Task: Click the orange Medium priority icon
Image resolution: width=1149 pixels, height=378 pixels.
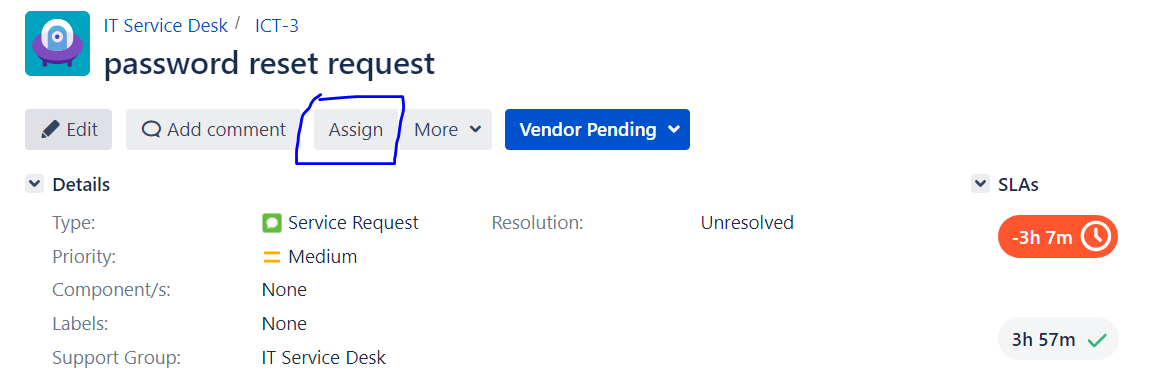Action: click(272, 257)
